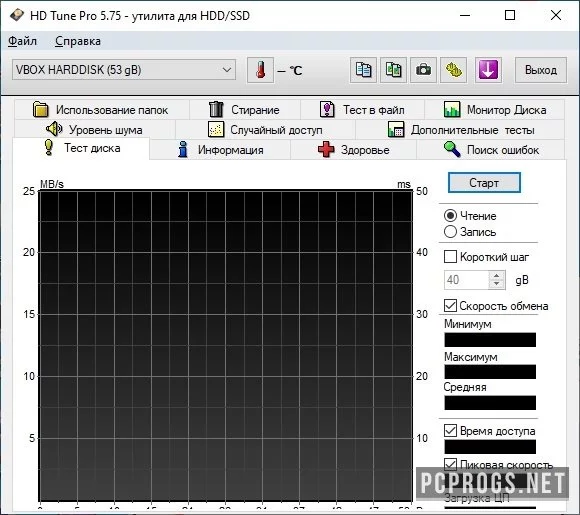Click the camera save screenshot icon
Screen dimensions: 580x515
point(424,70)
